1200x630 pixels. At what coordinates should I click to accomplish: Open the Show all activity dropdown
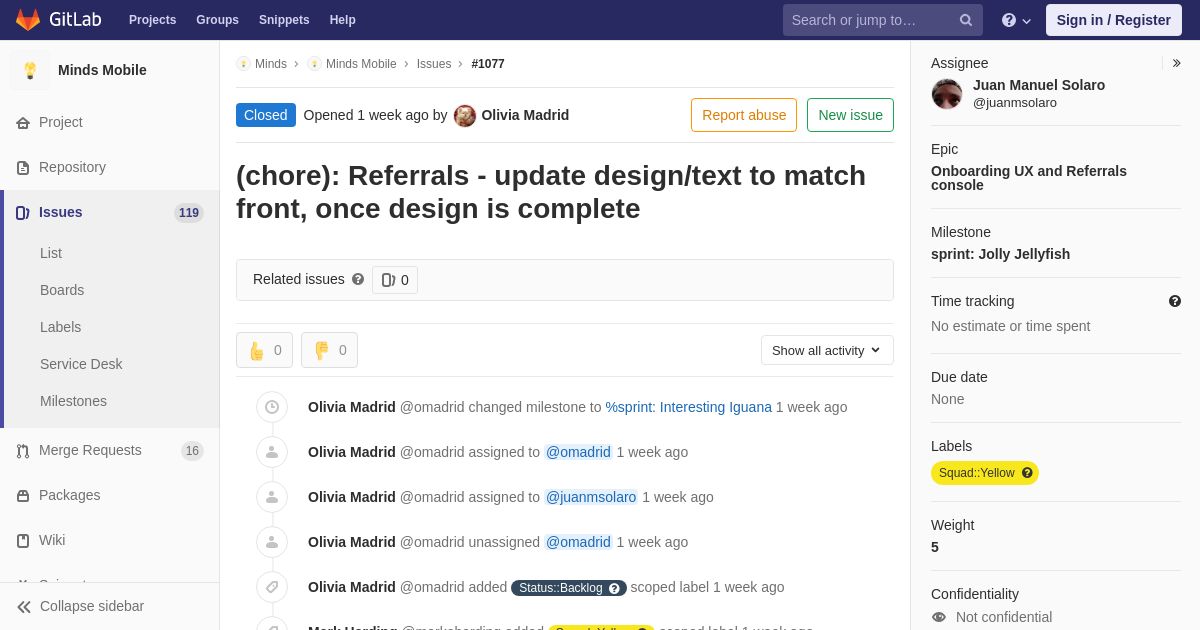tap(827, 350)
